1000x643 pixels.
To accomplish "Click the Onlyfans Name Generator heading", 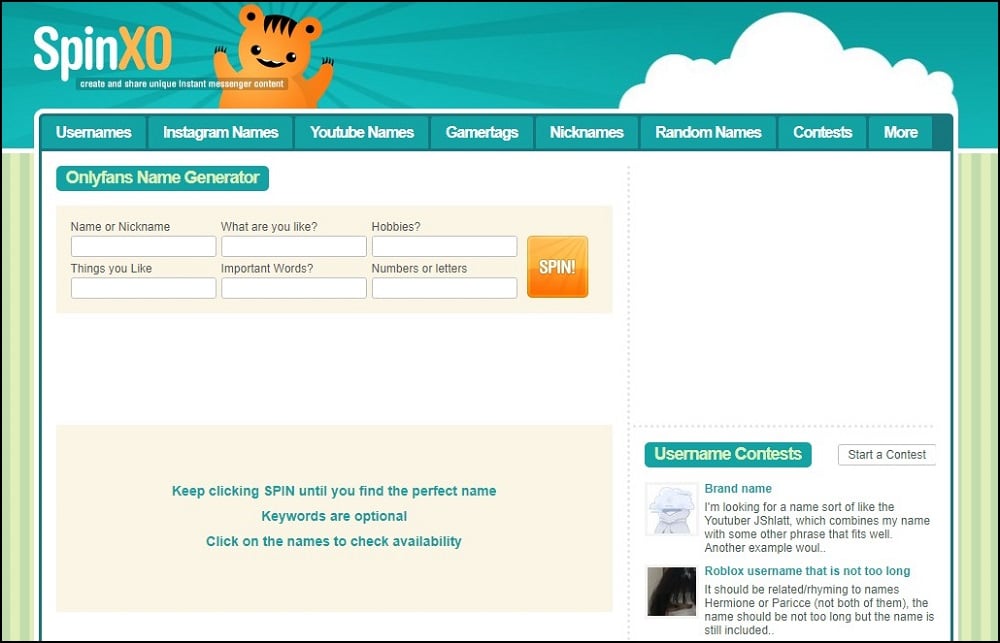I will (163, 178).
